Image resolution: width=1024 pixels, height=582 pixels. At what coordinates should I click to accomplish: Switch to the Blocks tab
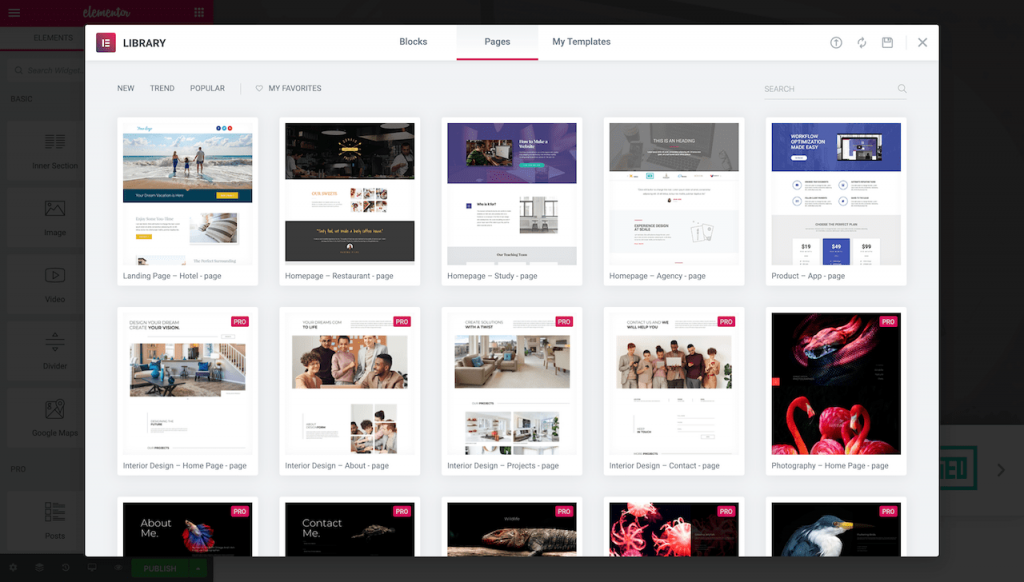pyautogui.click(x=413, y=42)
